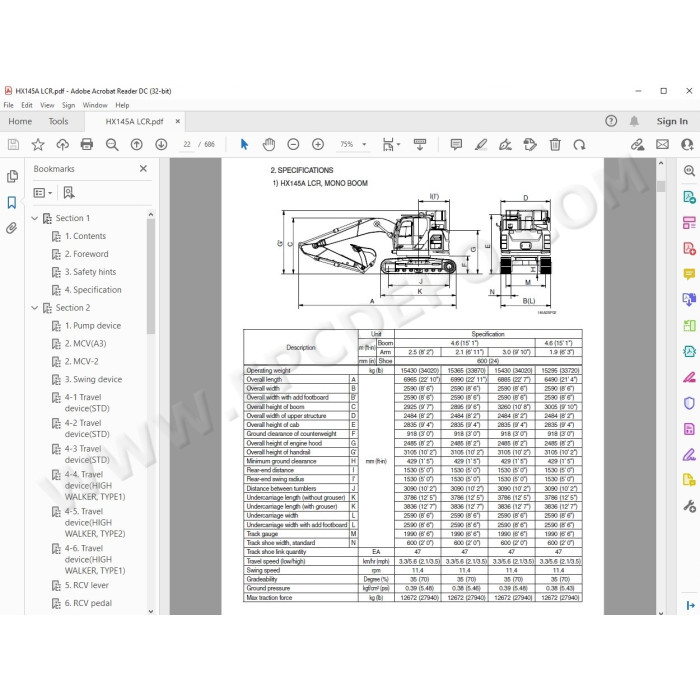Go to previous page arrow
The image size is (700, 700).
click(137, 144)
